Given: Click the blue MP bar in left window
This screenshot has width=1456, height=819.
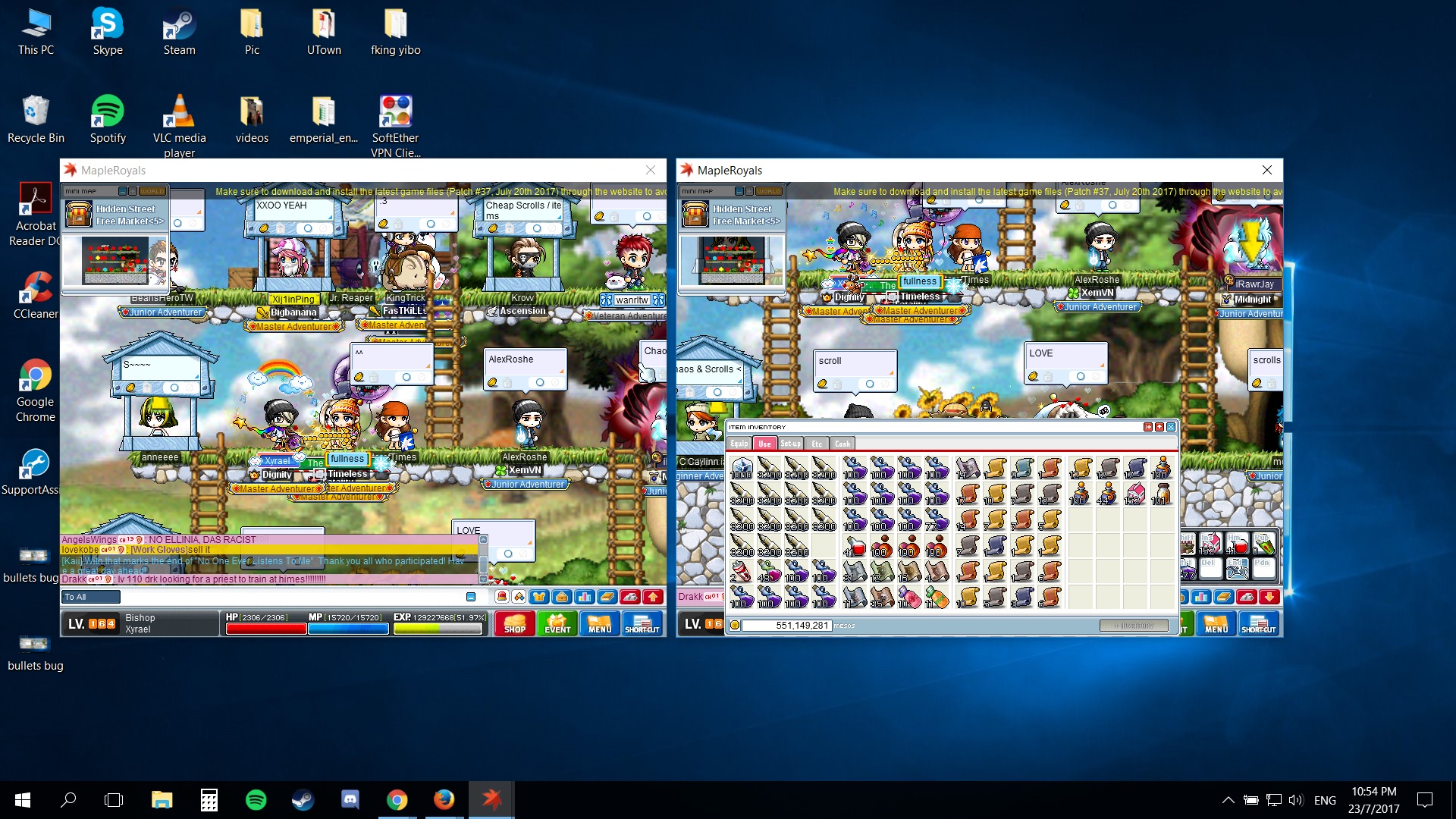Looking at the screenshot, I should click(349, 629).
